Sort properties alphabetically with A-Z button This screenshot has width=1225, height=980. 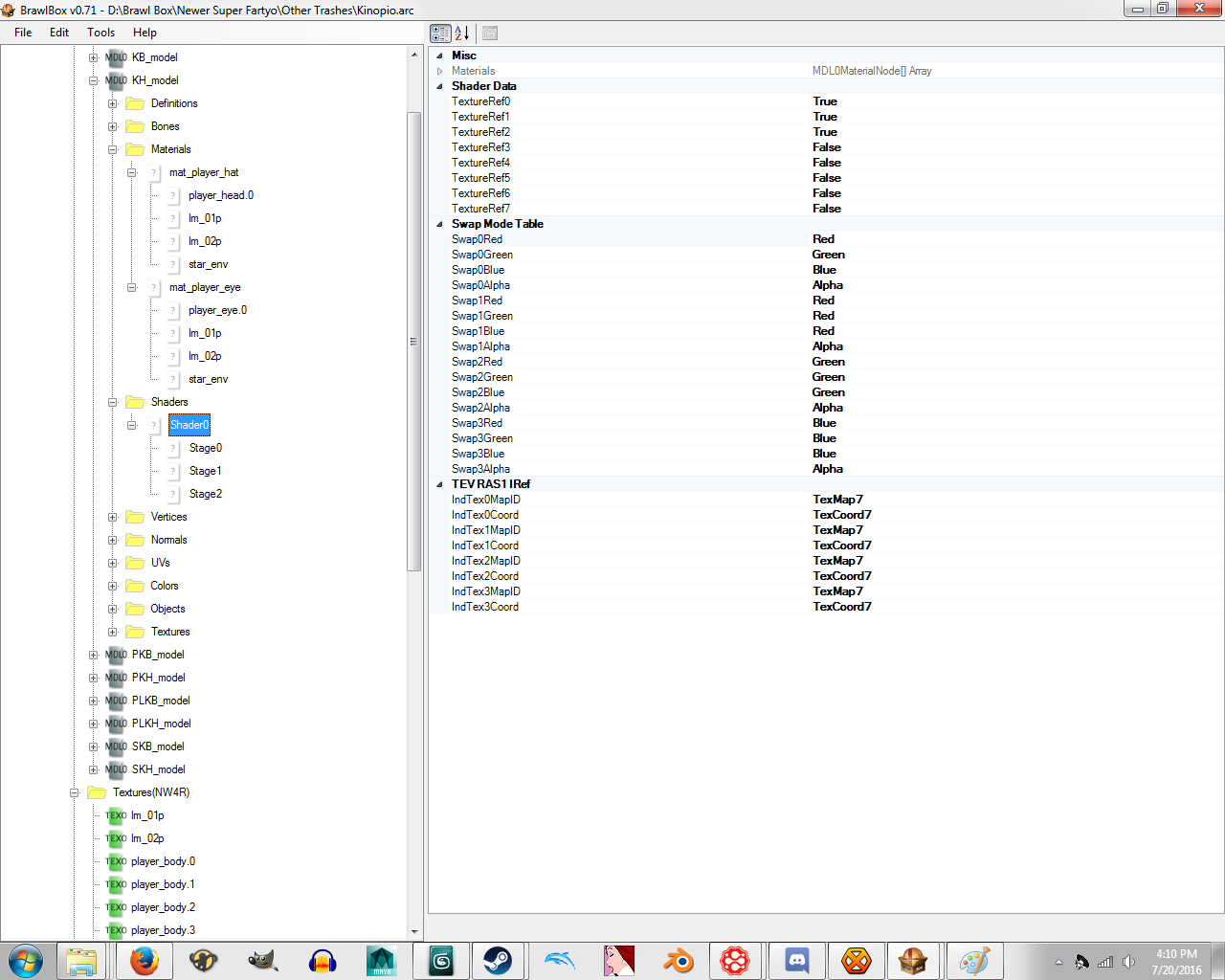462,33
